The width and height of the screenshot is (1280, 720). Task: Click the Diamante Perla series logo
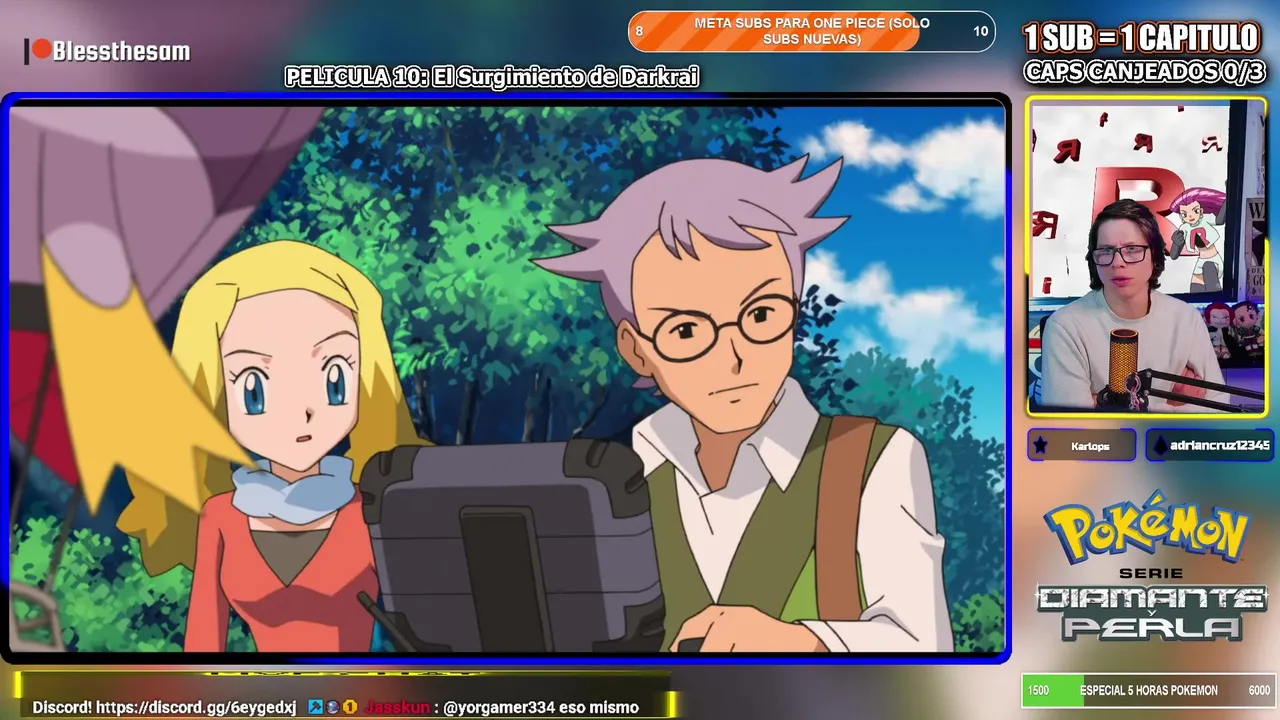click(x=1151, y=612)
